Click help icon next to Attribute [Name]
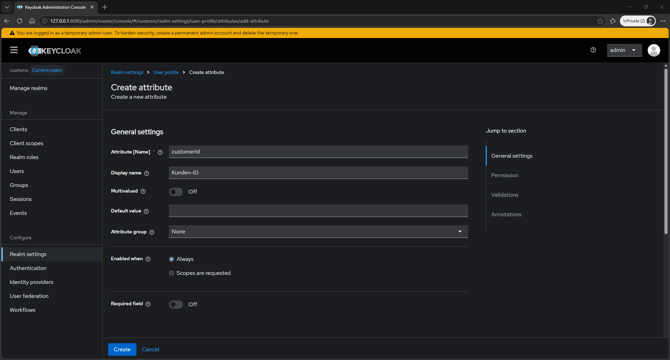This screenshot has width=670, height=360. click(160, 152)
